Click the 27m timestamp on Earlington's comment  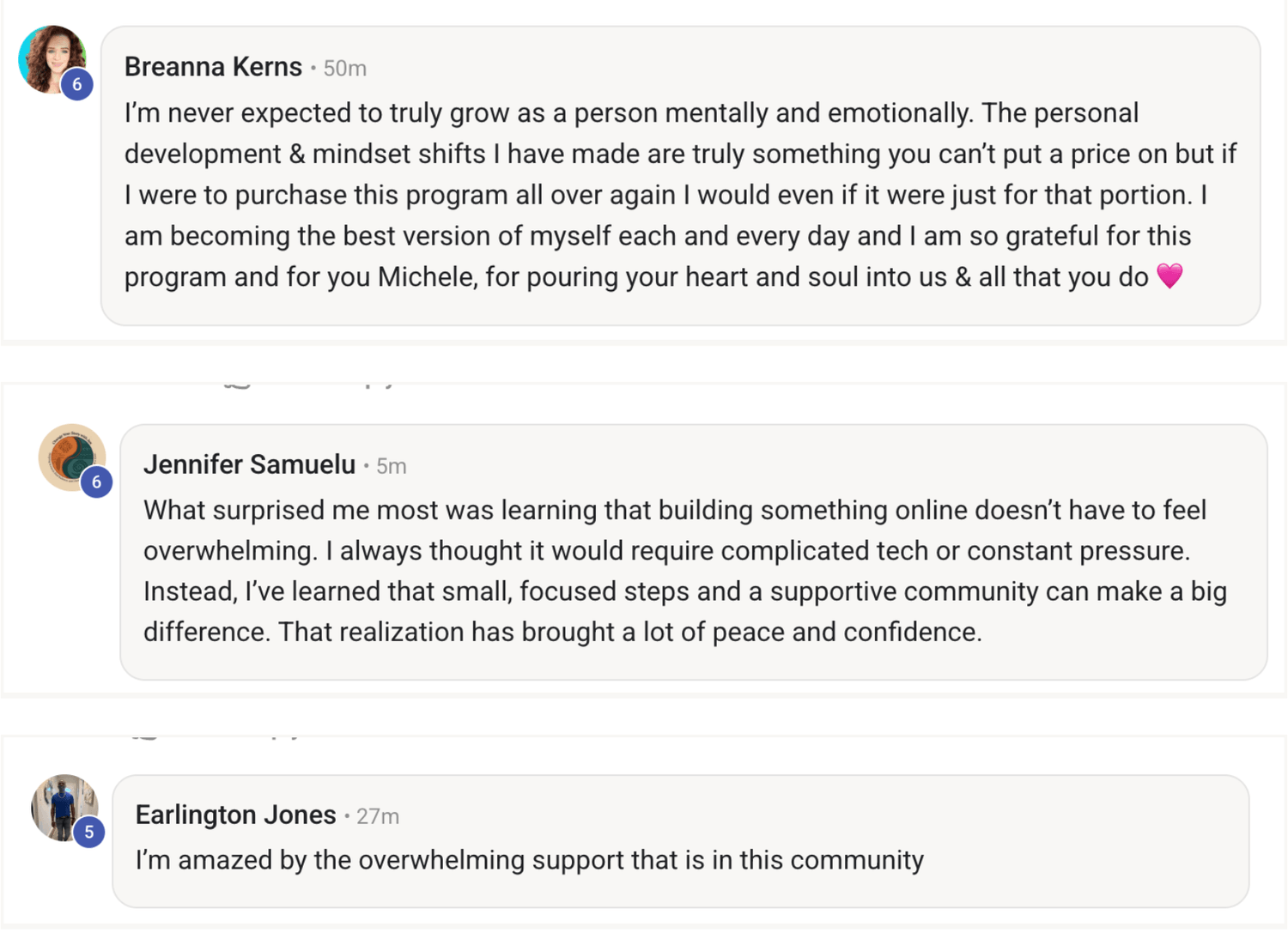pos(378,817)
